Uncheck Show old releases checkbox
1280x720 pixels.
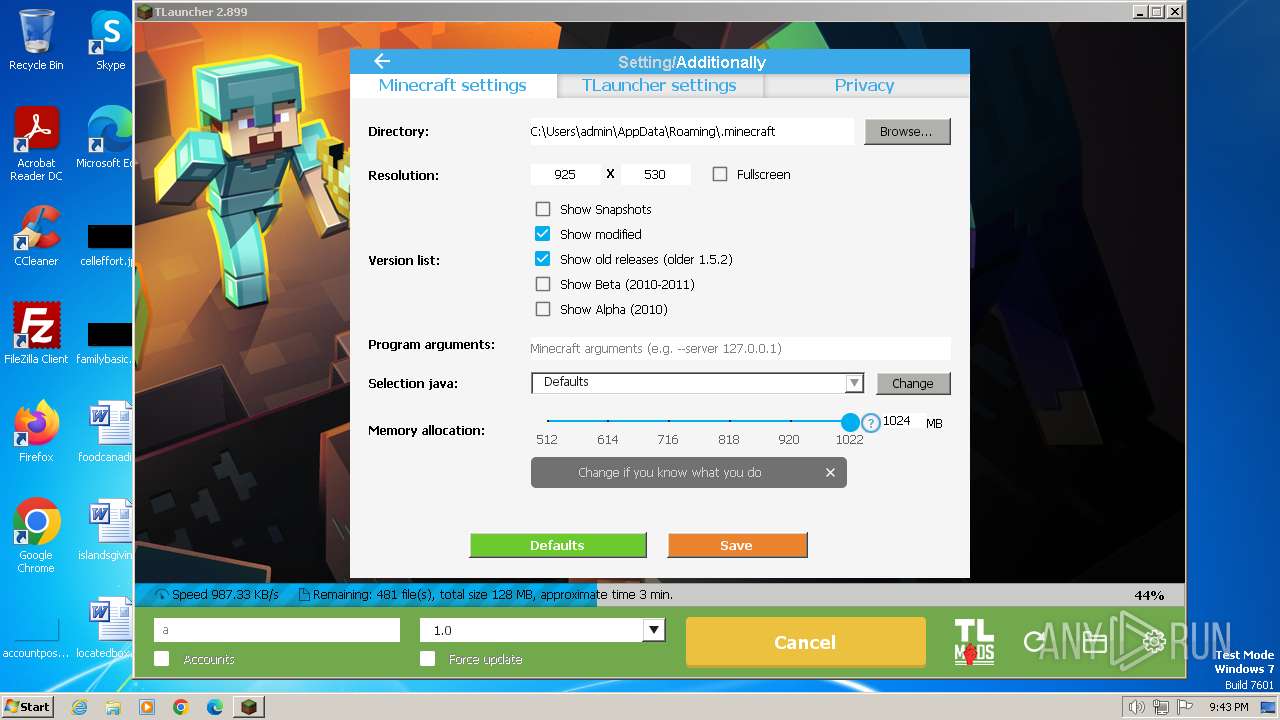[x=543, y=259]
